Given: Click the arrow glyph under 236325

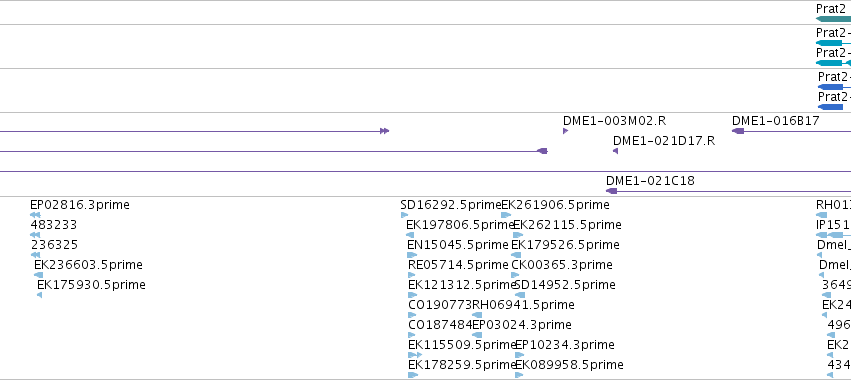Looking at the screenshot, I should pos(35,255).
